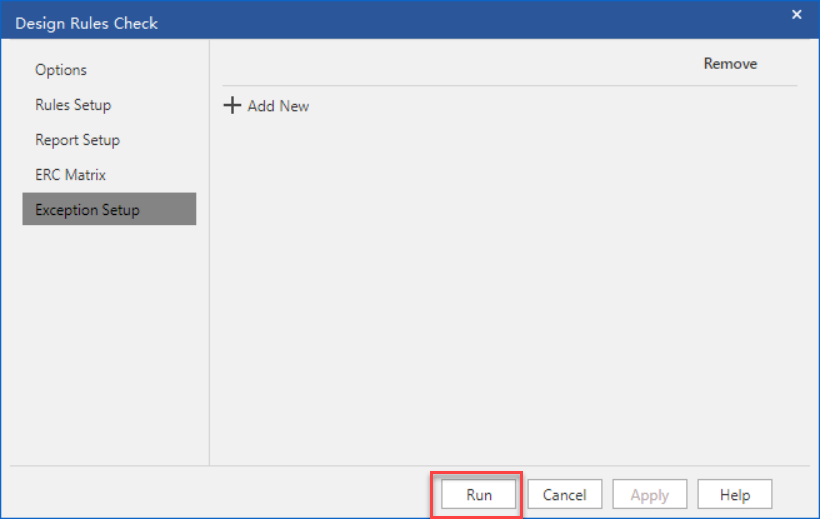The height and width of the screenshot is (519, 820).
Task: Click the plus icon beside Add New
Action: (x=232, y=105)
